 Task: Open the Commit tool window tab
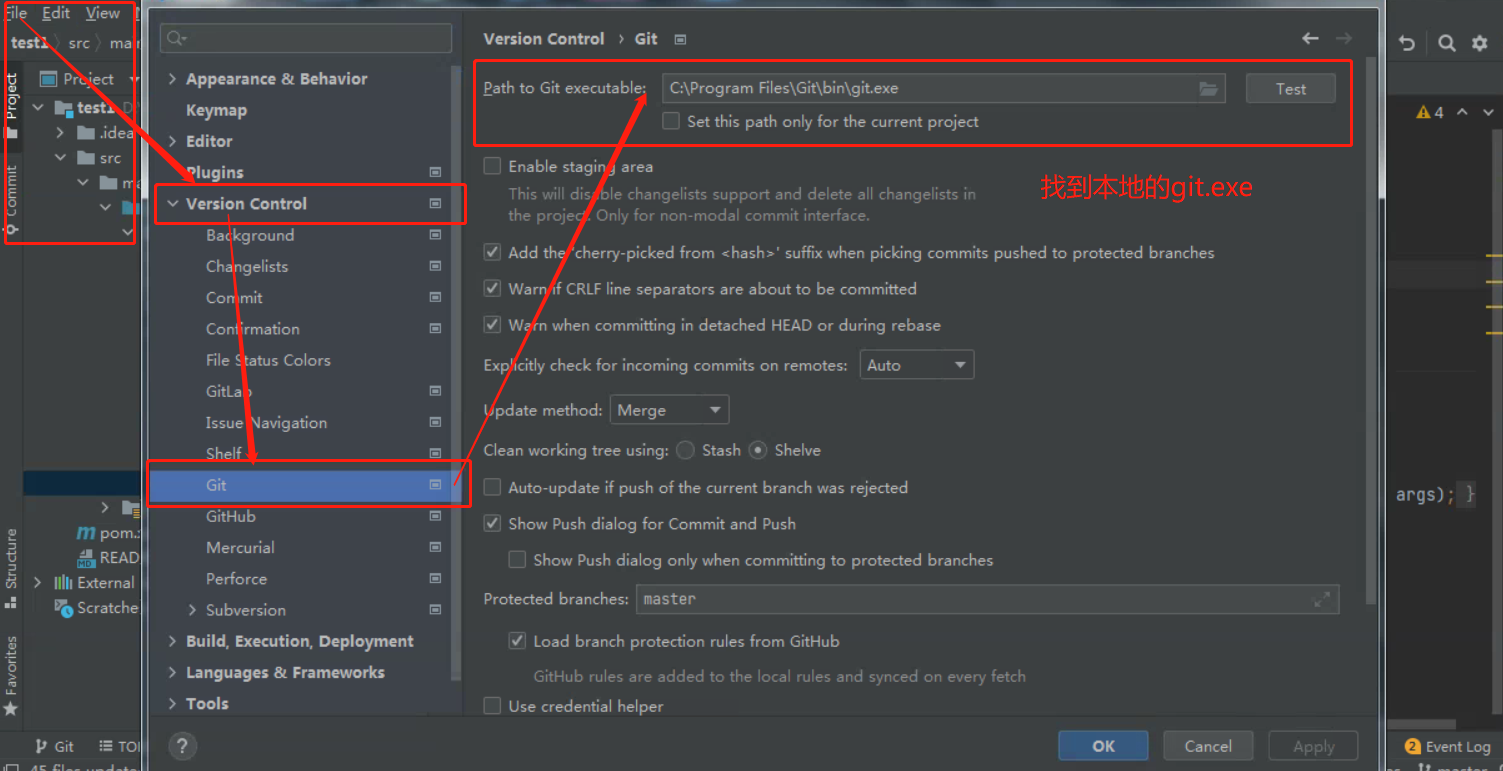11,202
